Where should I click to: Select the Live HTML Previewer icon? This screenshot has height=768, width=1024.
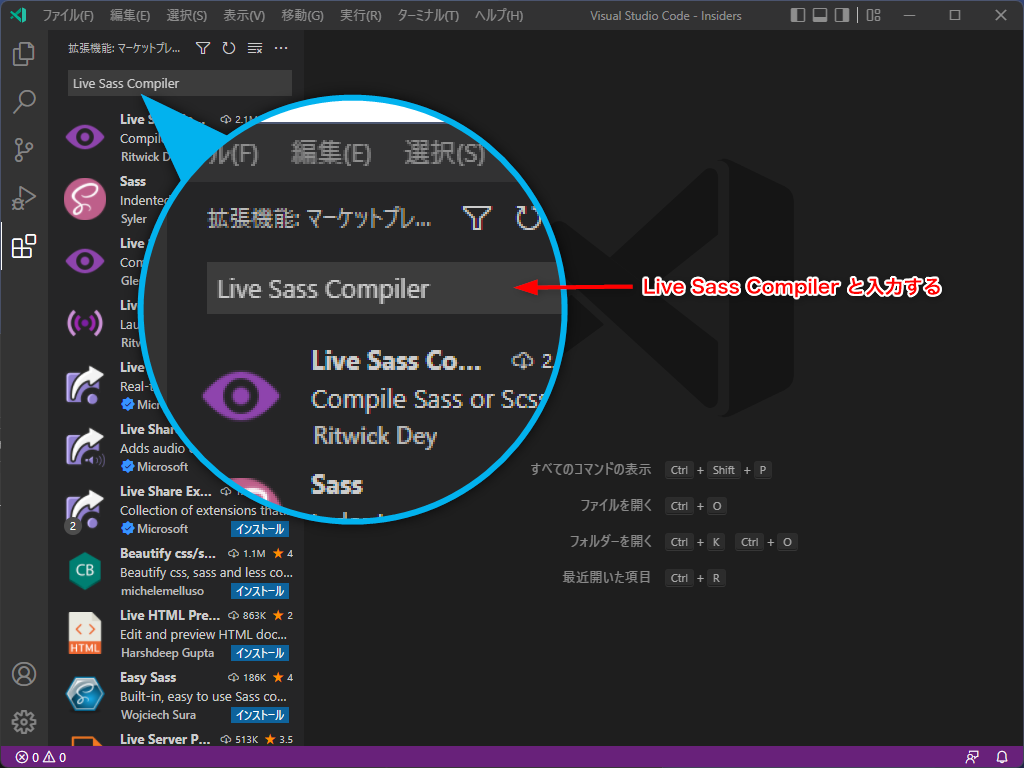click(85, 633)
